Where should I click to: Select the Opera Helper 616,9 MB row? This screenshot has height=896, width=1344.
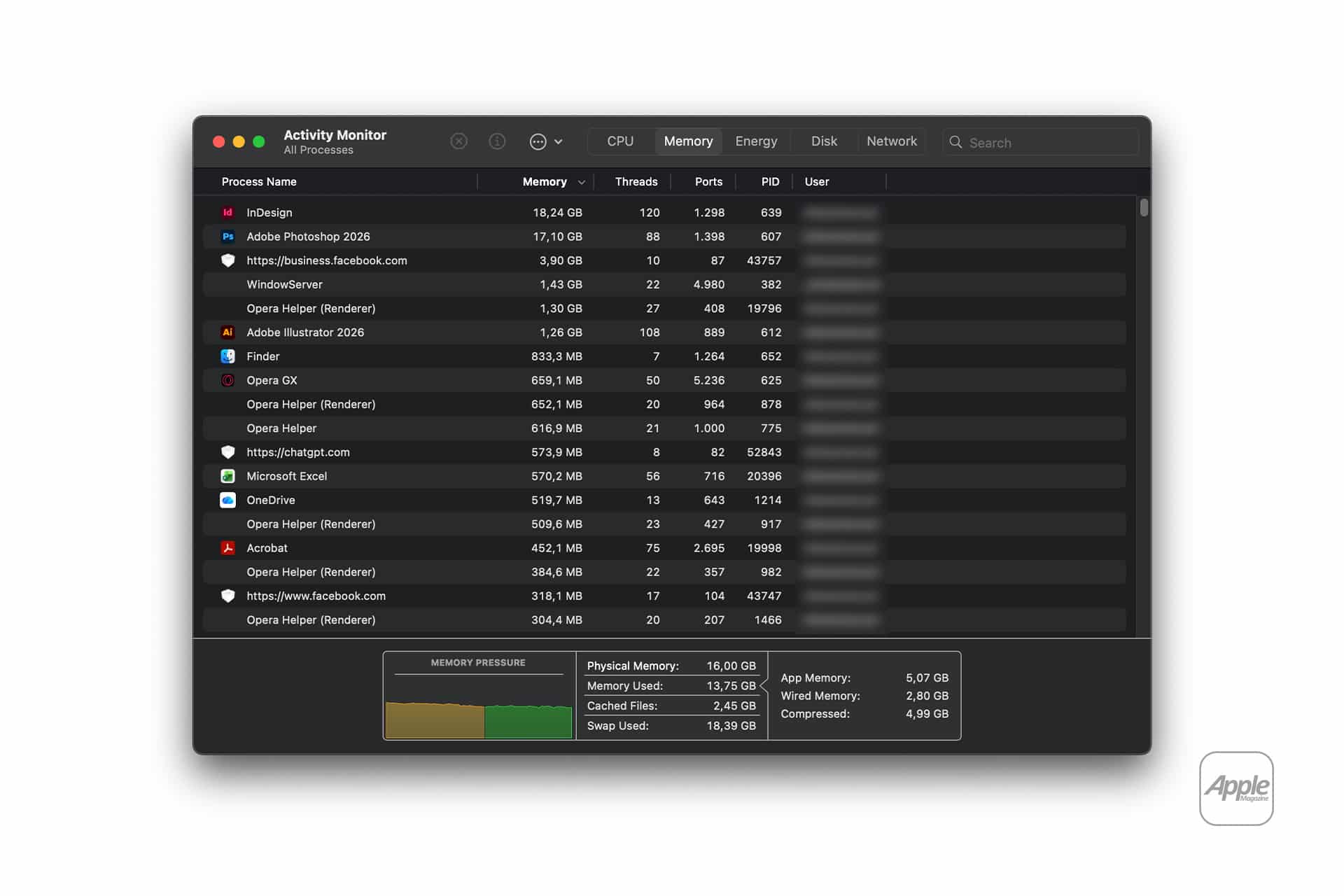tap(664, 428)
